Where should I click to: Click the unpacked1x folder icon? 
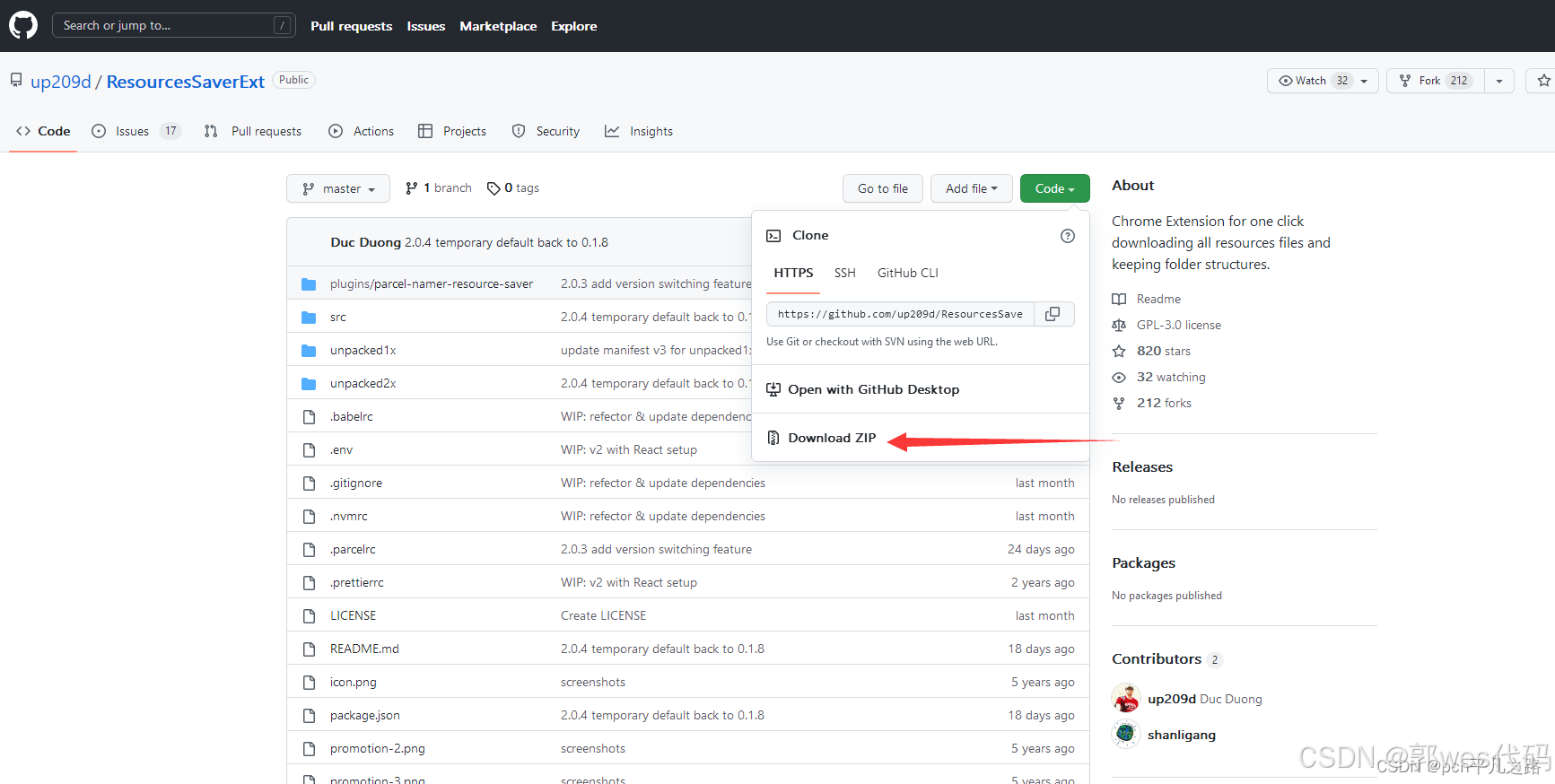click(309, 351)
